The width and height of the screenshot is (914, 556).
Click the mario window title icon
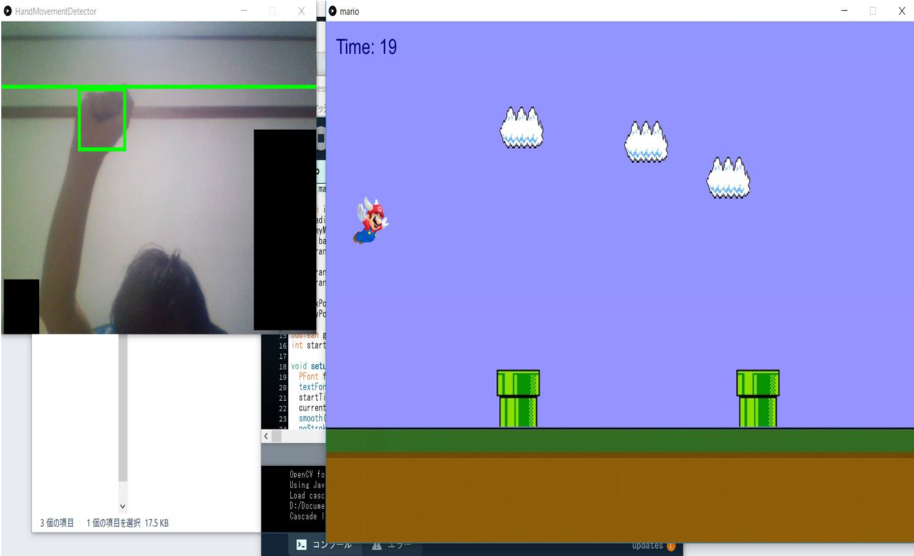(x=332, y=11)
